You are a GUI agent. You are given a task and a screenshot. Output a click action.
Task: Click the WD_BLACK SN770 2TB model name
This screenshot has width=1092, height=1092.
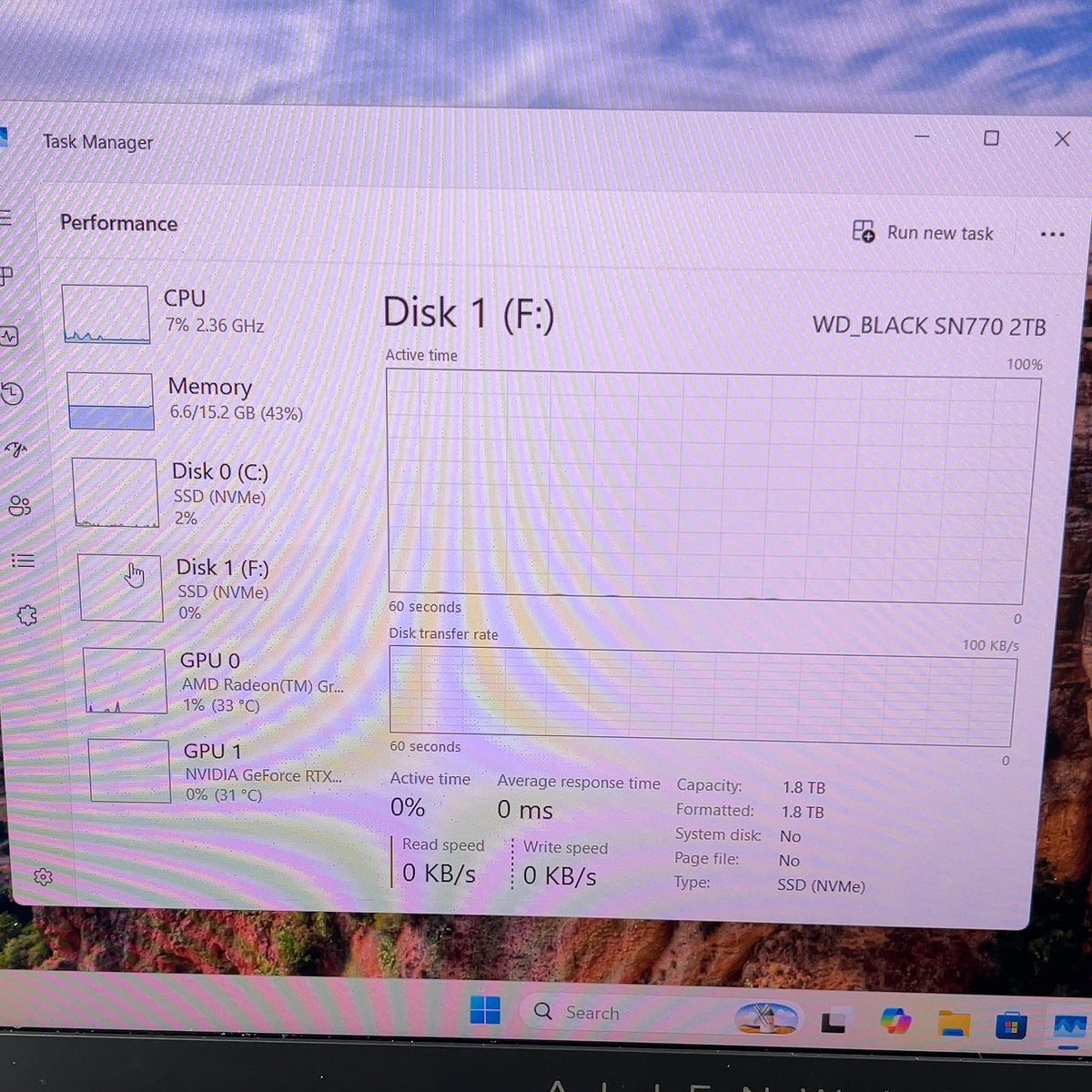pos(929,326)
